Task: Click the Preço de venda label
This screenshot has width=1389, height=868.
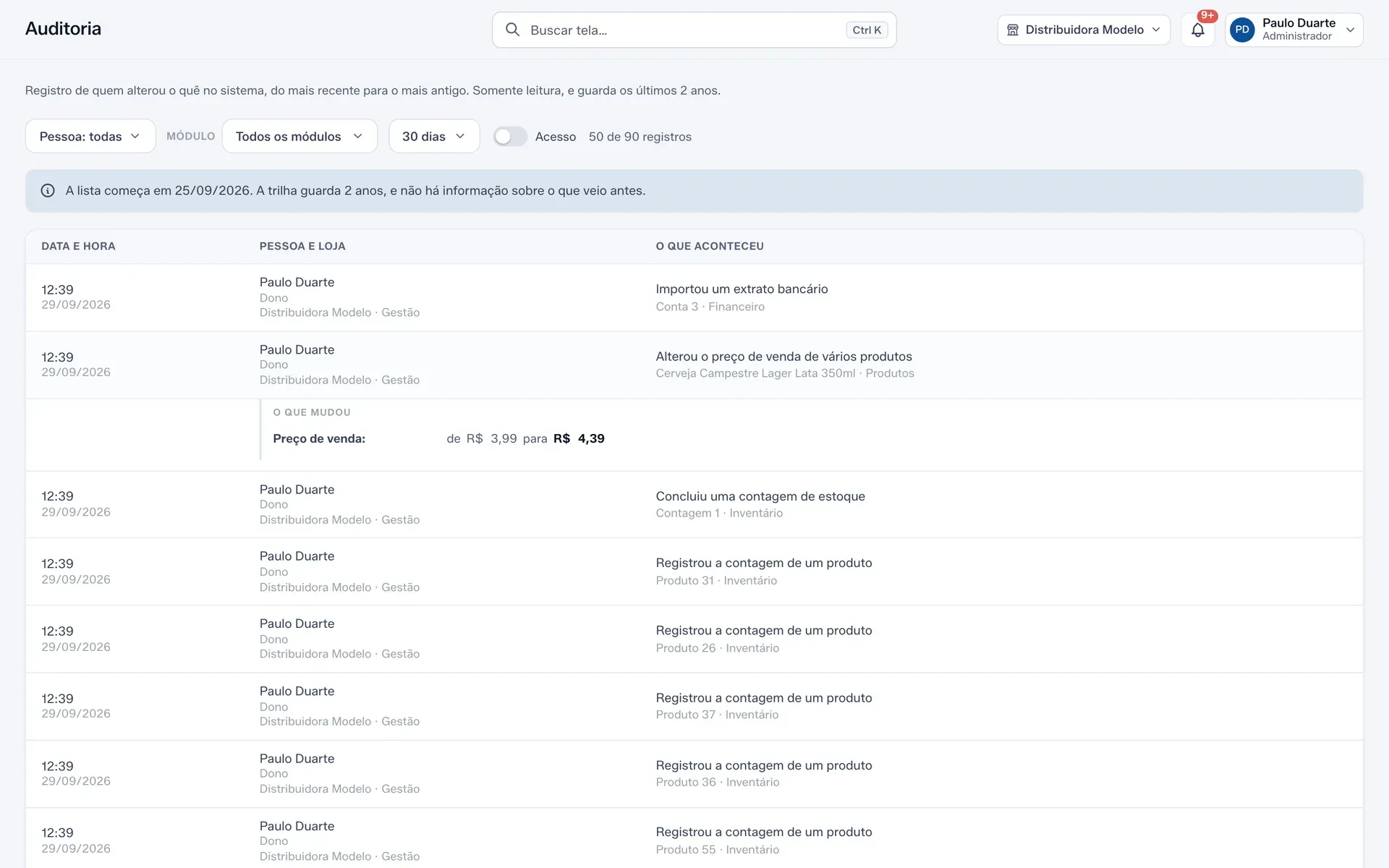Action: [319, 439]
